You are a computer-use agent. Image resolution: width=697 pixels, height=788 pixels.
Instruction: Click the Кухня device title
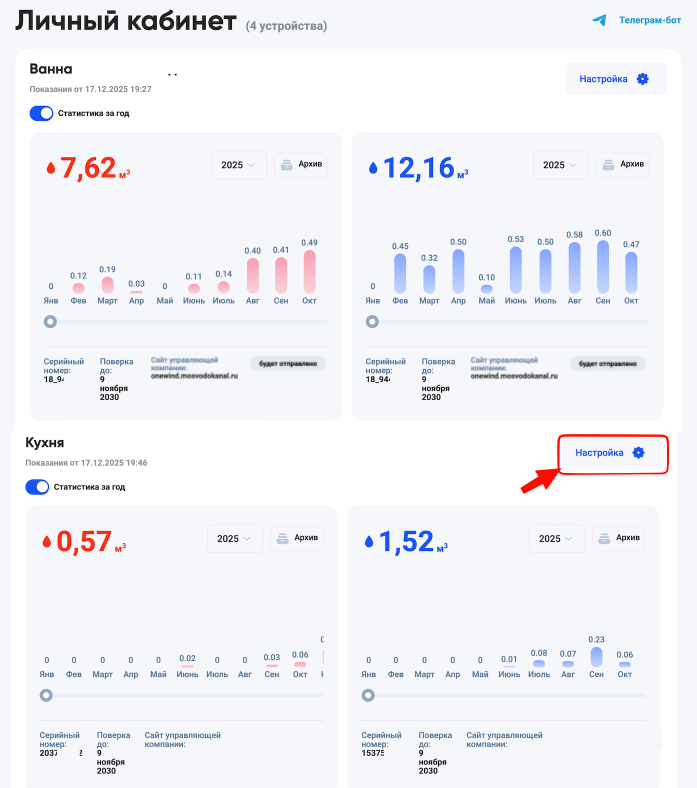[45, 443]
